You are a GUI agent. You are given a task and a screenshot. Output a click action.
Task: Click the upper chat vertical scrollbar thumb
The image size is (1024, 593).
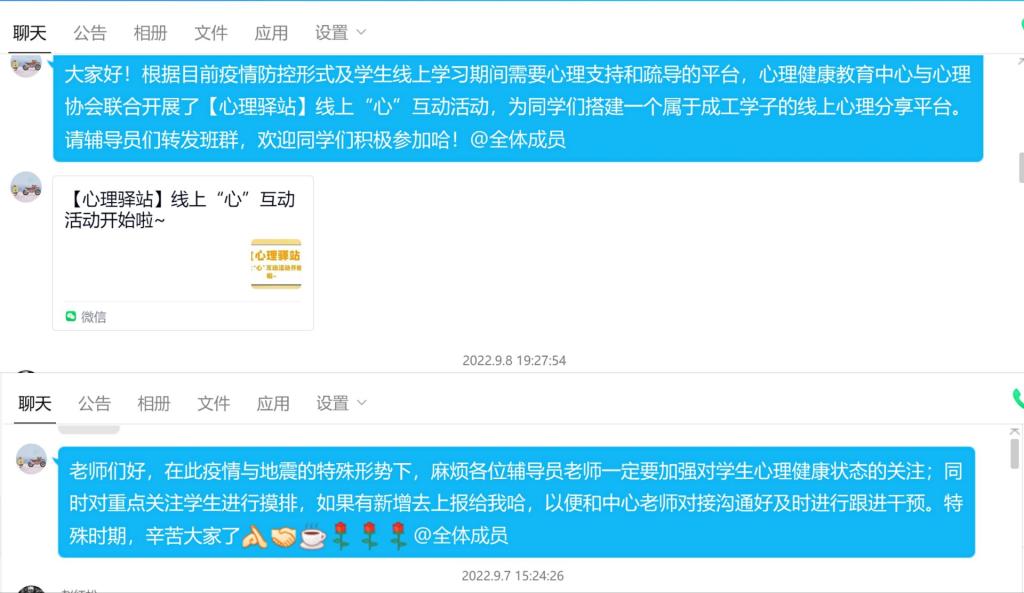pos(1021,168)
